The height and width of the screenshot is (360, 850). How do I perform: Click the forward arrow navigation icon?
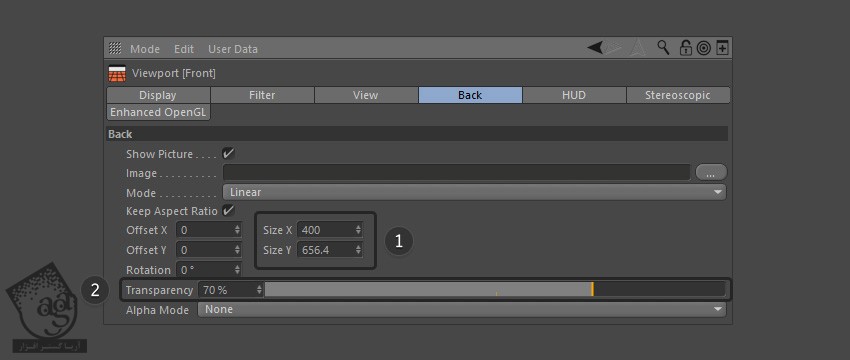tap(614, 48)
